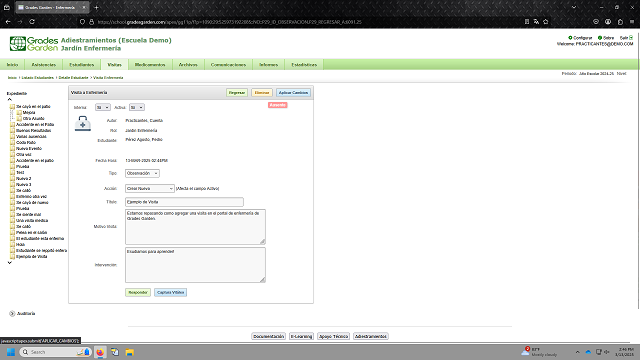Click the browser forward arrow

point(20,22)
